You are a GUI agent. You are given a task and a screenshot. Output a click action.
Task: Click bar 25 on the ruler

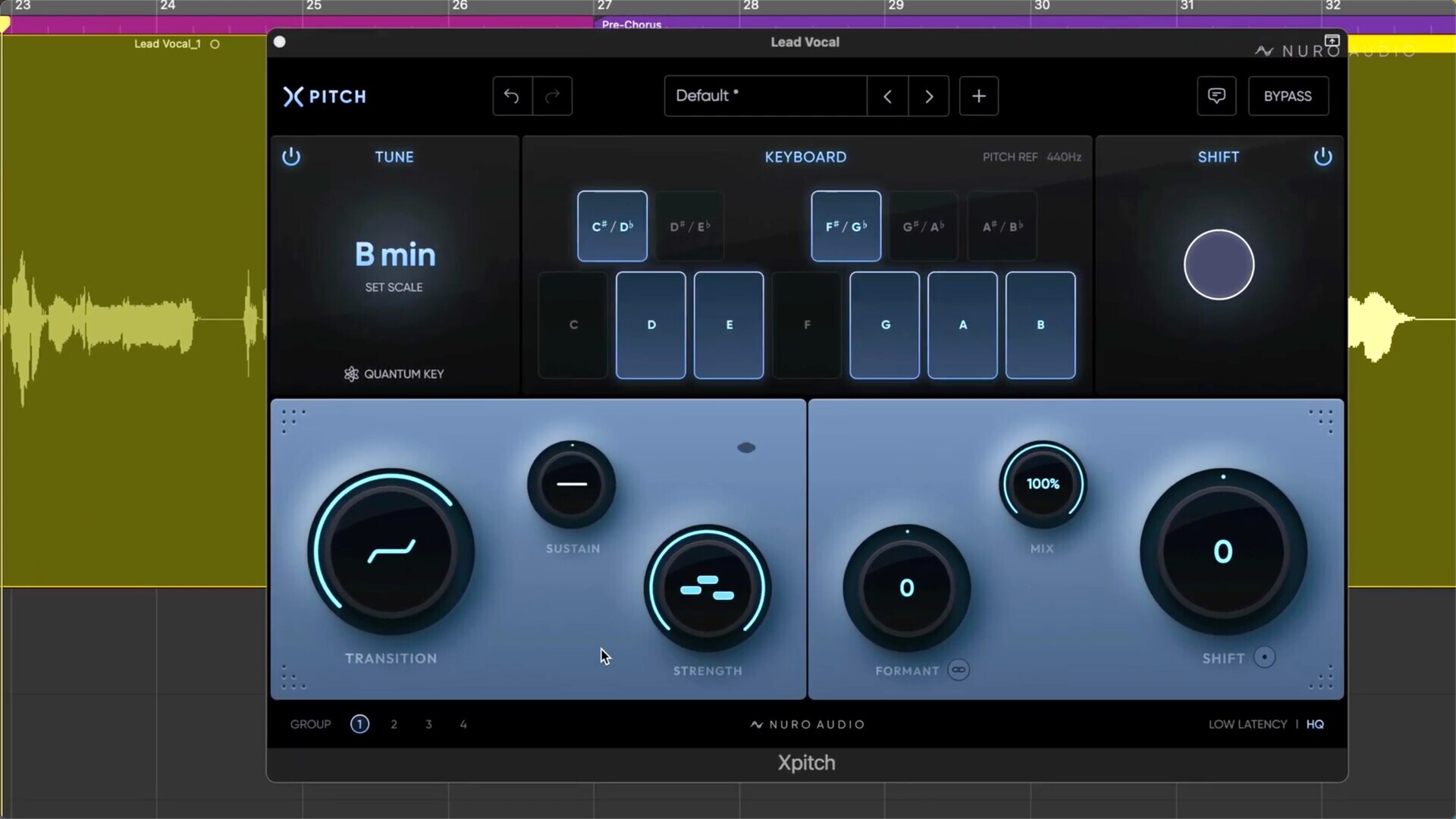(x=313, y=5)
